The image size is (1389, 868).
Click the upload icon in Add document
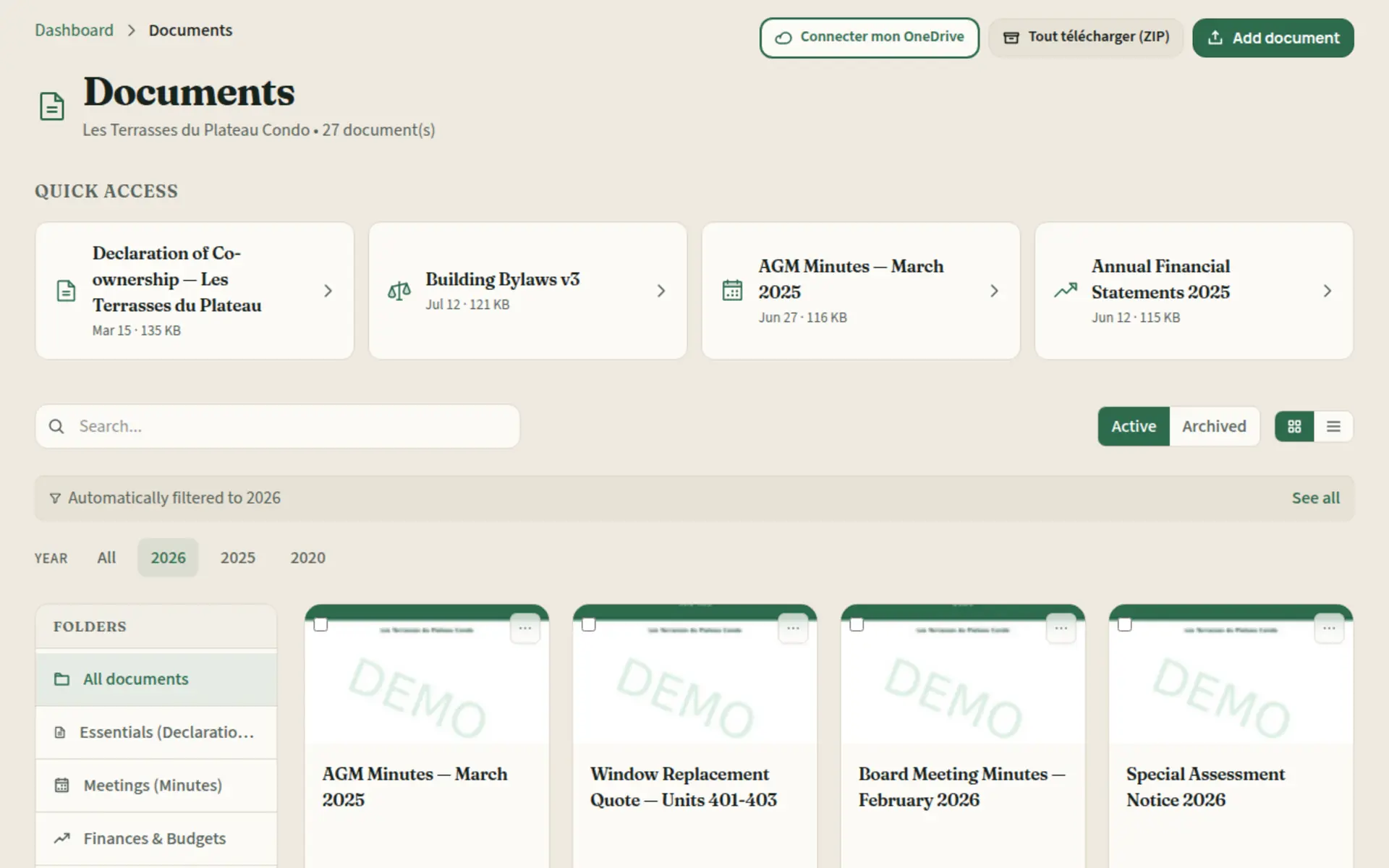coord(1215,37)
